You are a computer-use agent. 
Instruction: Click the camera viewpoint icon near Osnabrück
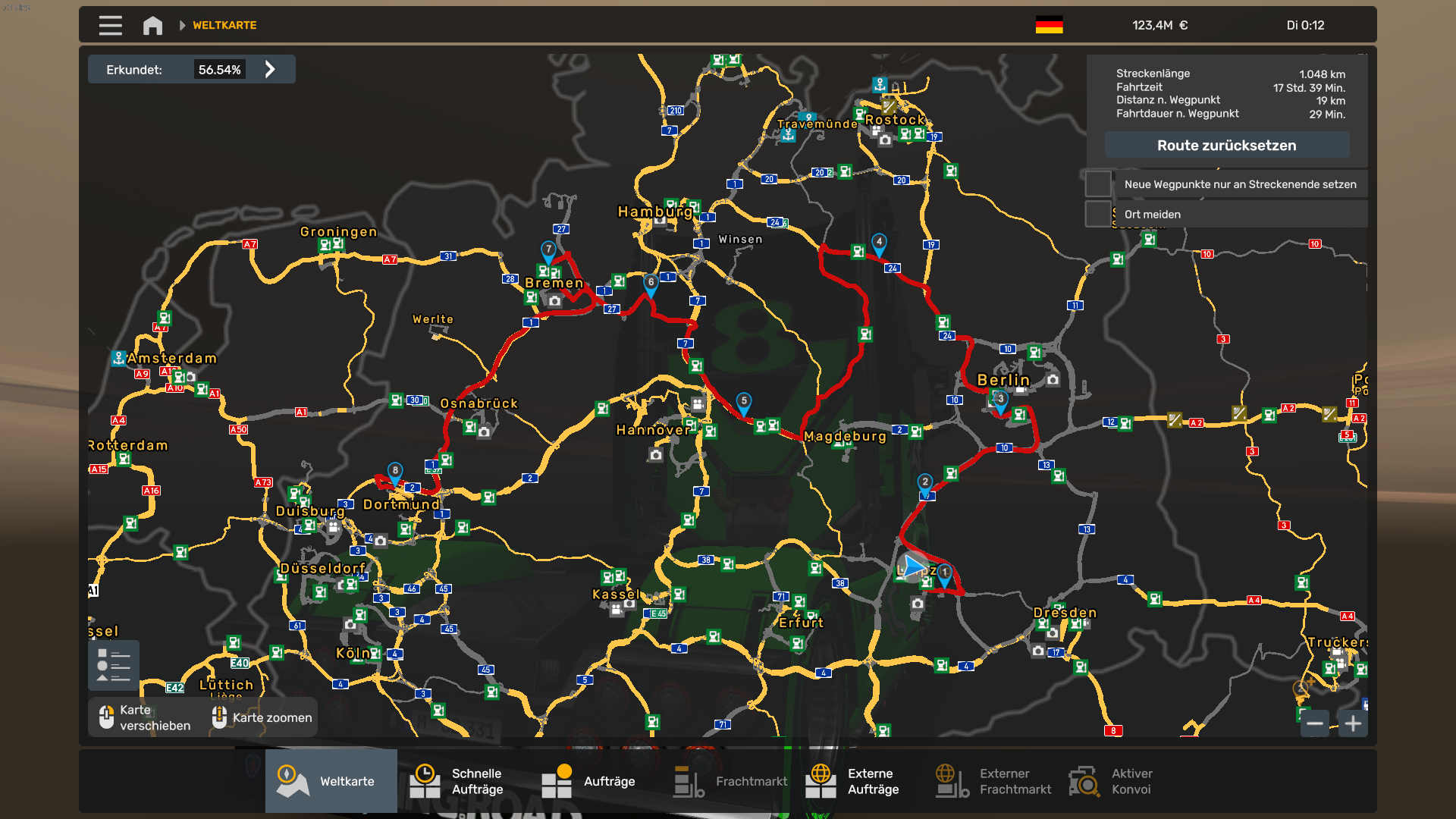click(485, 432)
